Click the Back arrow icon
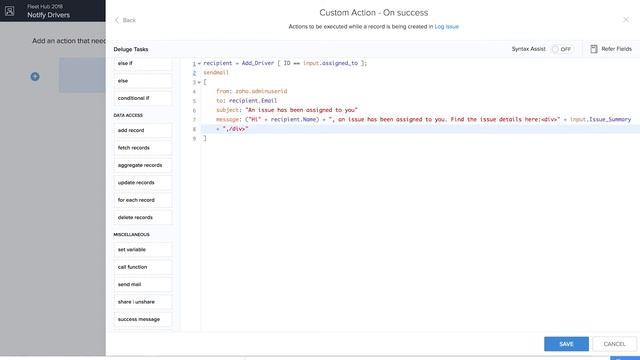This screenshot has height=360, width=640. pos(117,20)
